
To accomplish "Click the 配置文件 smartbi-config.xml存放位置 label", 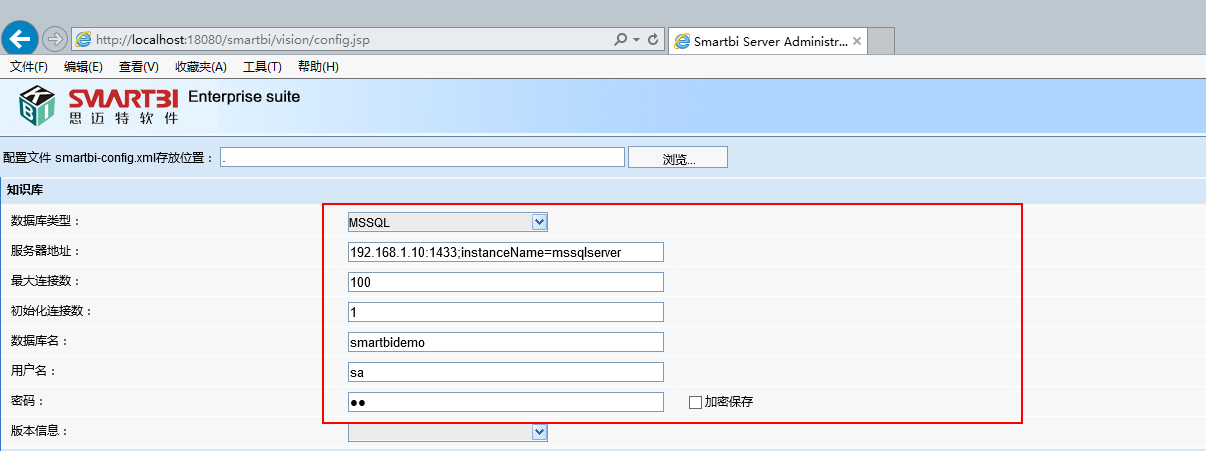I will click(108, 158).
